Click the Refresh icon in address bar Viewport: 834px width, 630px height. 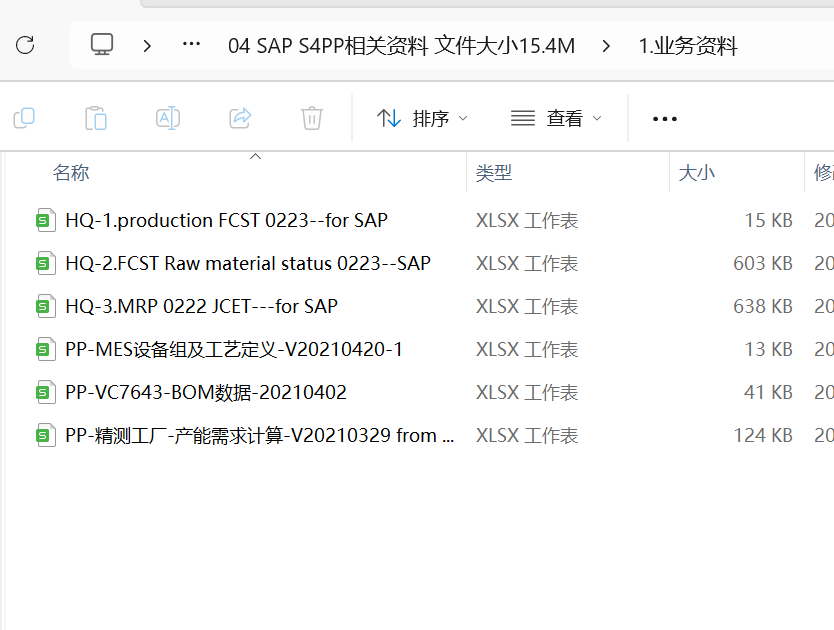(25, 45)
